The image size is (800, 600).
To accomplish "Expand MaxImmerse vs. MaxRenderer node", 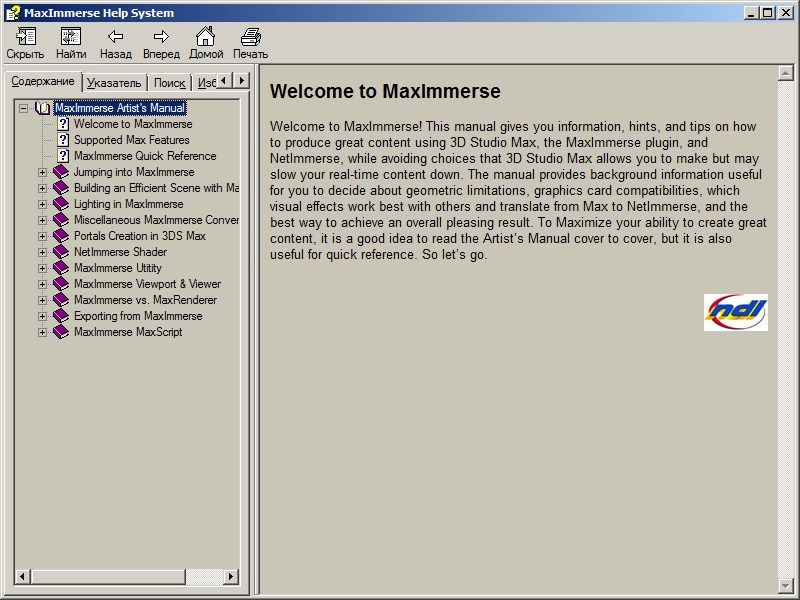I will (x=42, y=300).
